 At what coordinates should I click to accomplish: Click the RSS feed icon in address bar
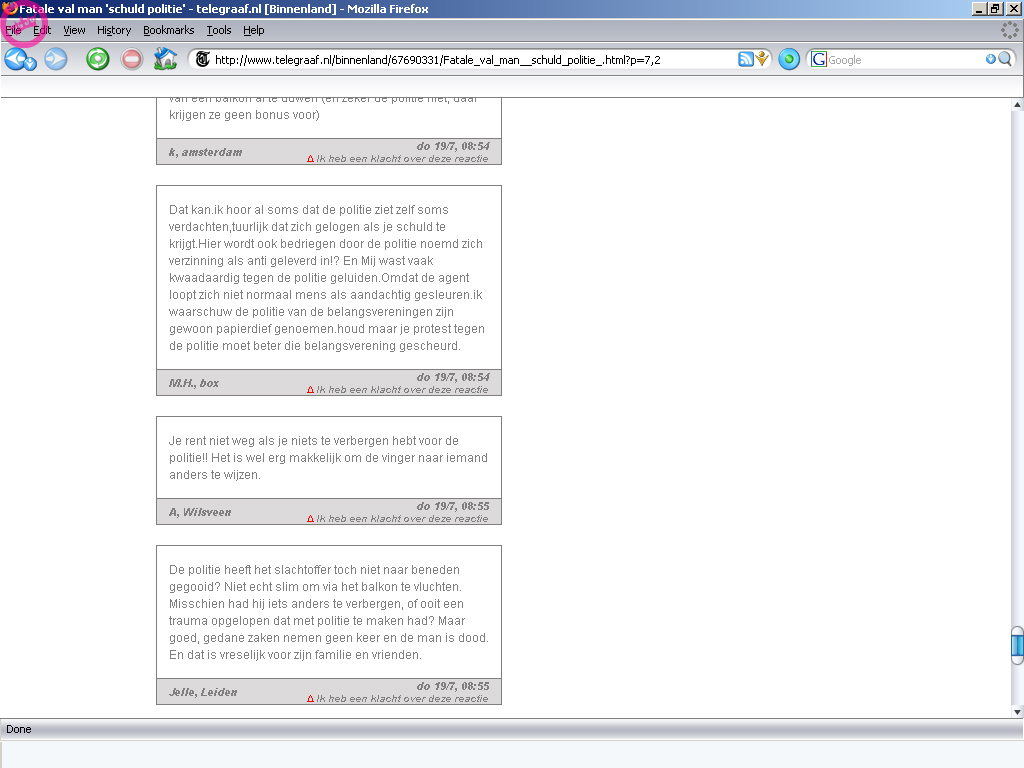[x=745, y=59]
